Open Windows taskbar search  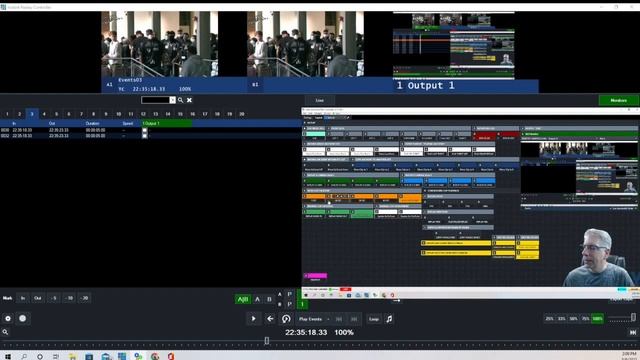pos(24,356)
